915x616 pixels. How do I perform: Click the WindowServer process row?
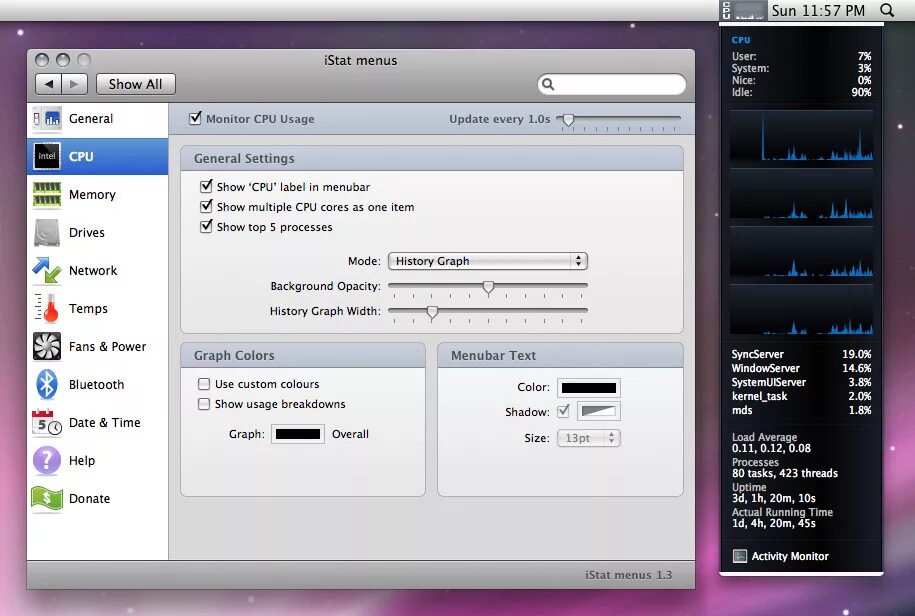pos(801,368)
